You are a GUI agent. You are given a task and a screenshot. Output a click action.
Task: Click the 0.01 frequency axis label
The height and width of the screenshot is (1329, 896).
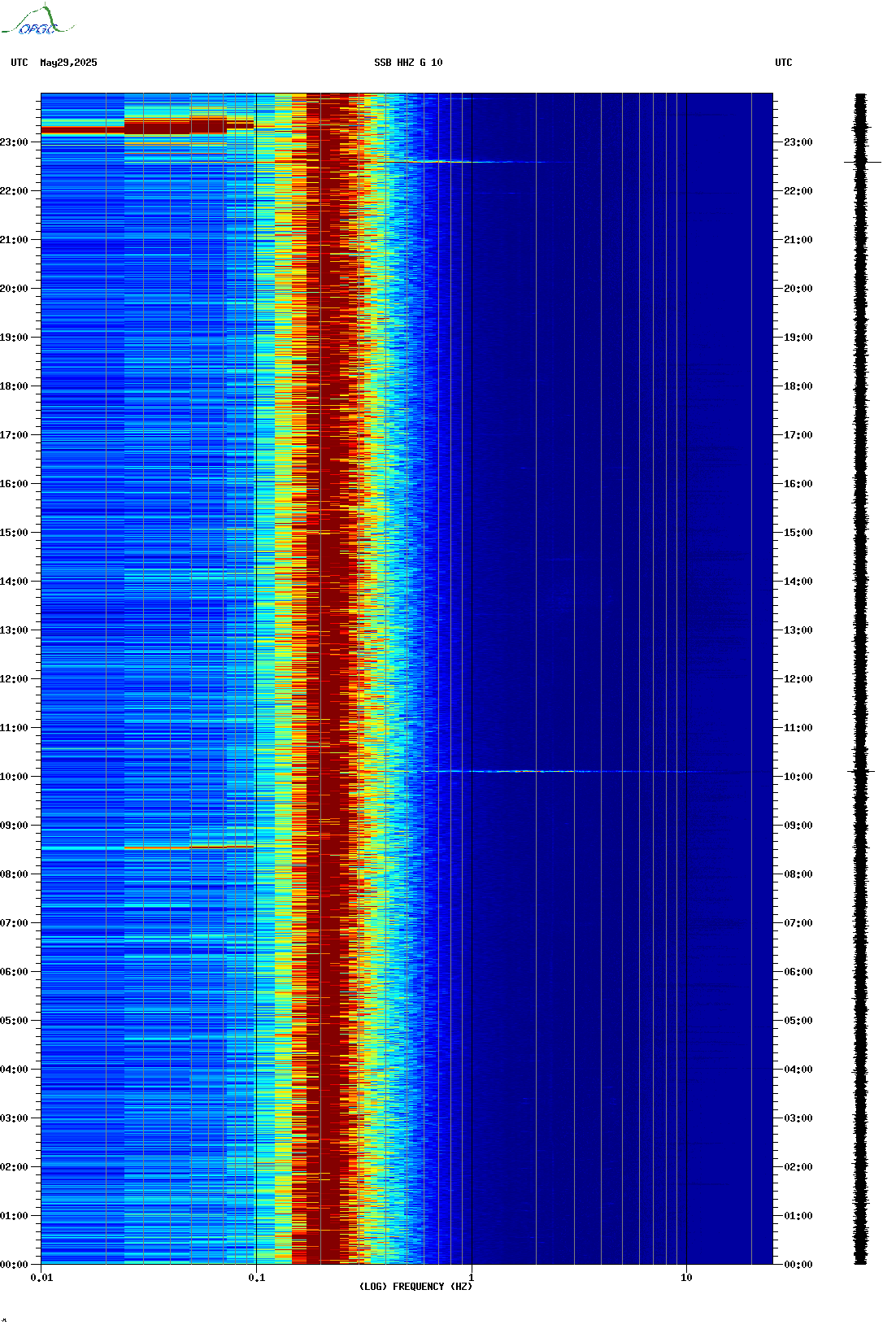click(41, 1278)
